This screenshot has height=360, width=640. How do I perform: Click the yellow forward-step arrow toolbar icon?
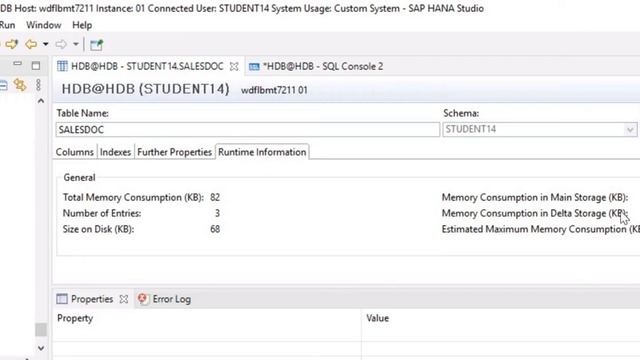(11, 44)
